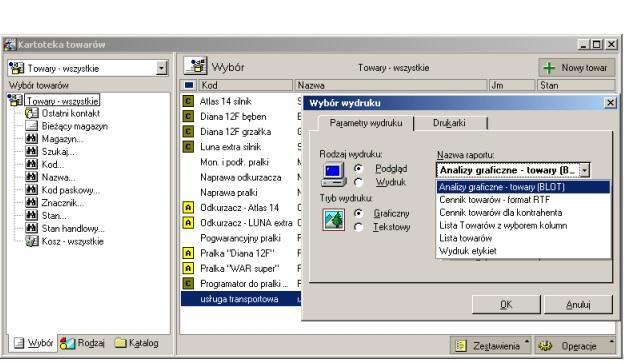Pick Analizy graficzne - towary (BLOT) in the list
626x364 pixels.
click(523, 187)
